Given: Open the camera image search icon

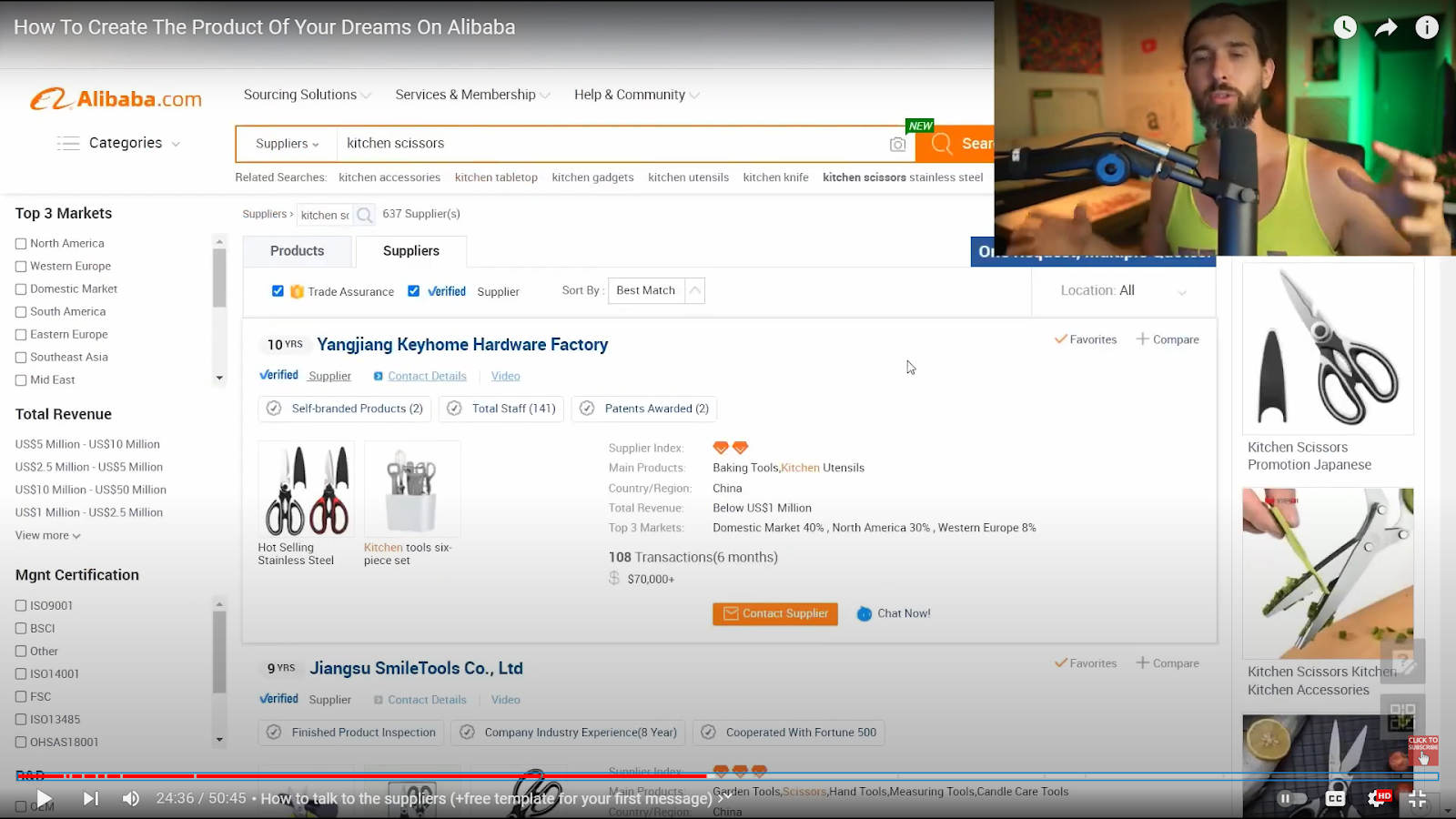Looking at the screenshot, I should pos(897,144).
